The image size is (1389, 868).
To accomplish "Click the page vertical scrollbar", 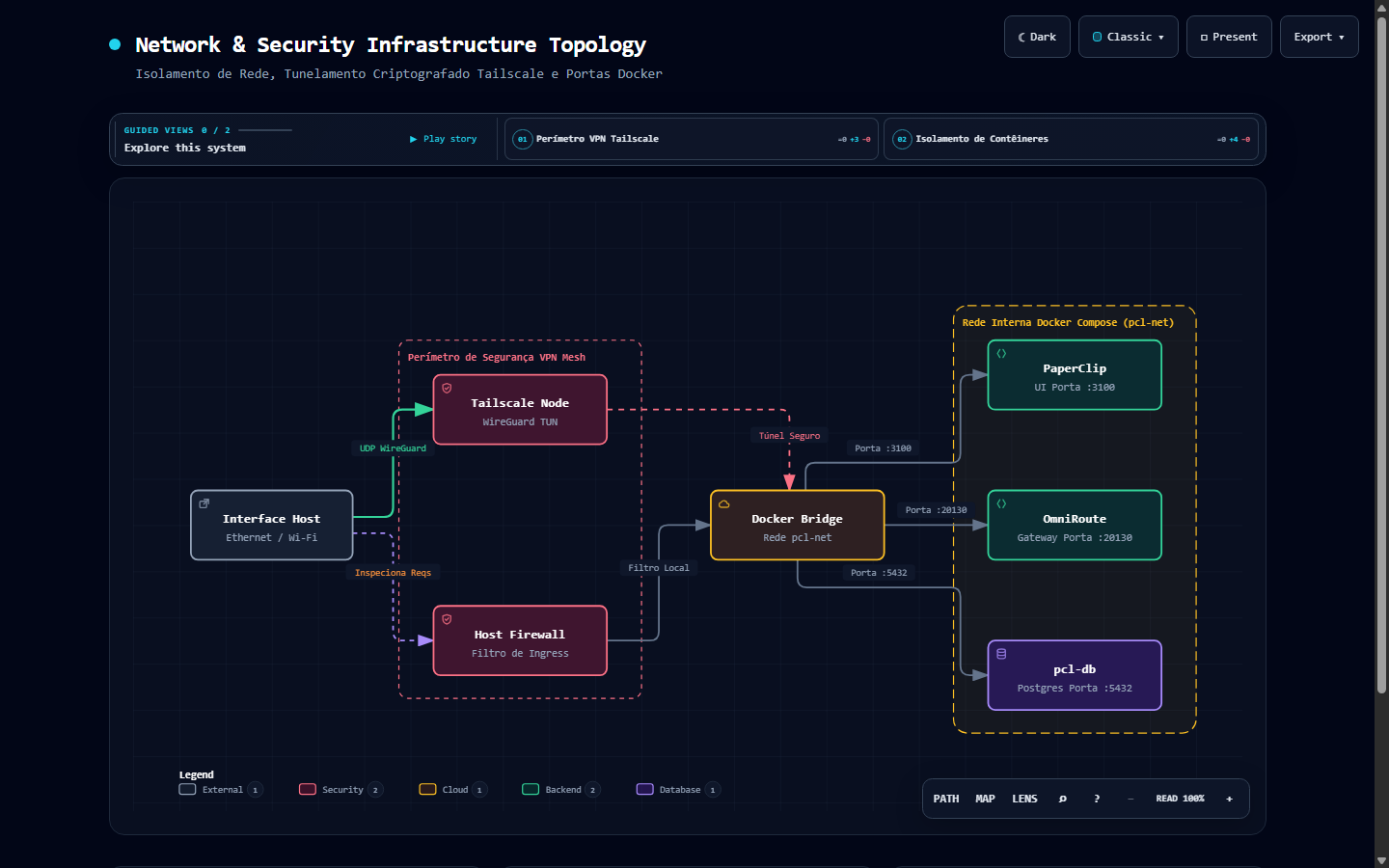I will point(1381,355).
